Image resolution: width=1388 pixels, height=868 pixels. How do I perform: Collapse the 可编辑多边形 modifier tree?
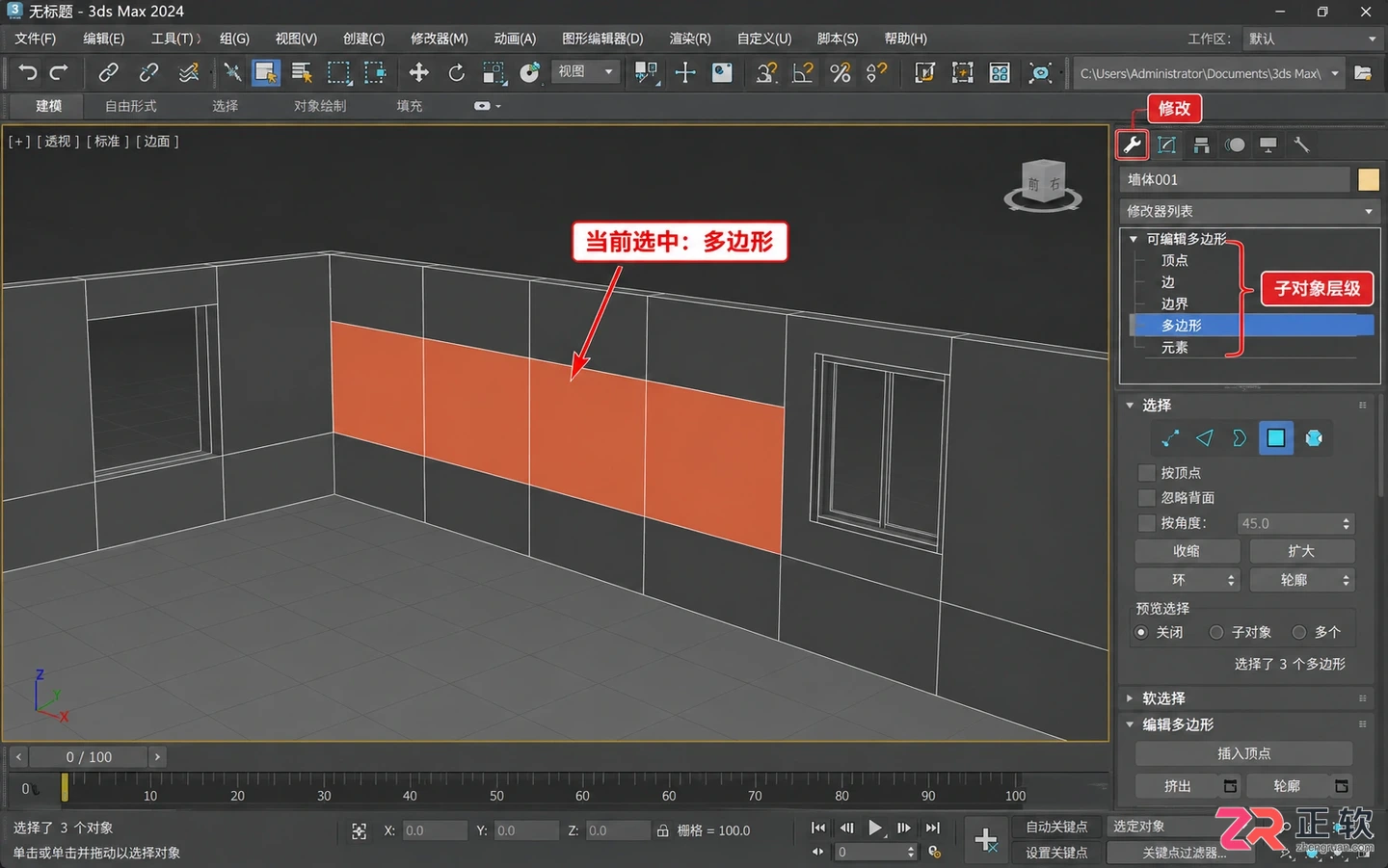1134,239
